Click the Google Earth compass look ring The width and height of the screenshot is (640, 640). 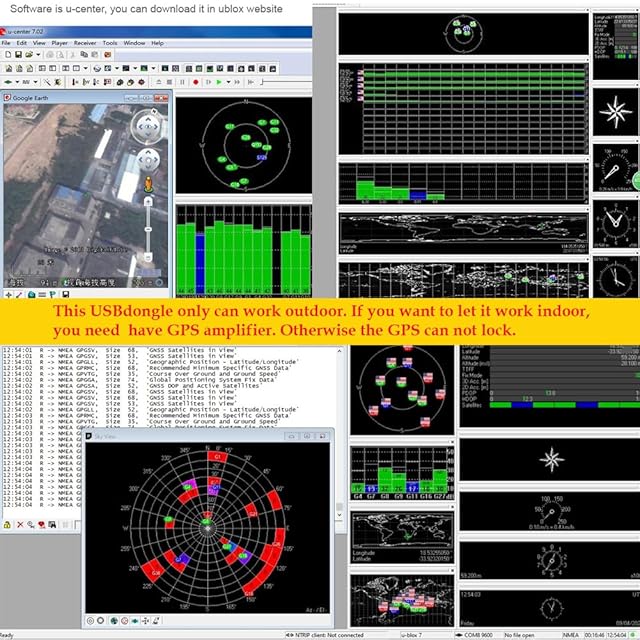pos(148,127)
